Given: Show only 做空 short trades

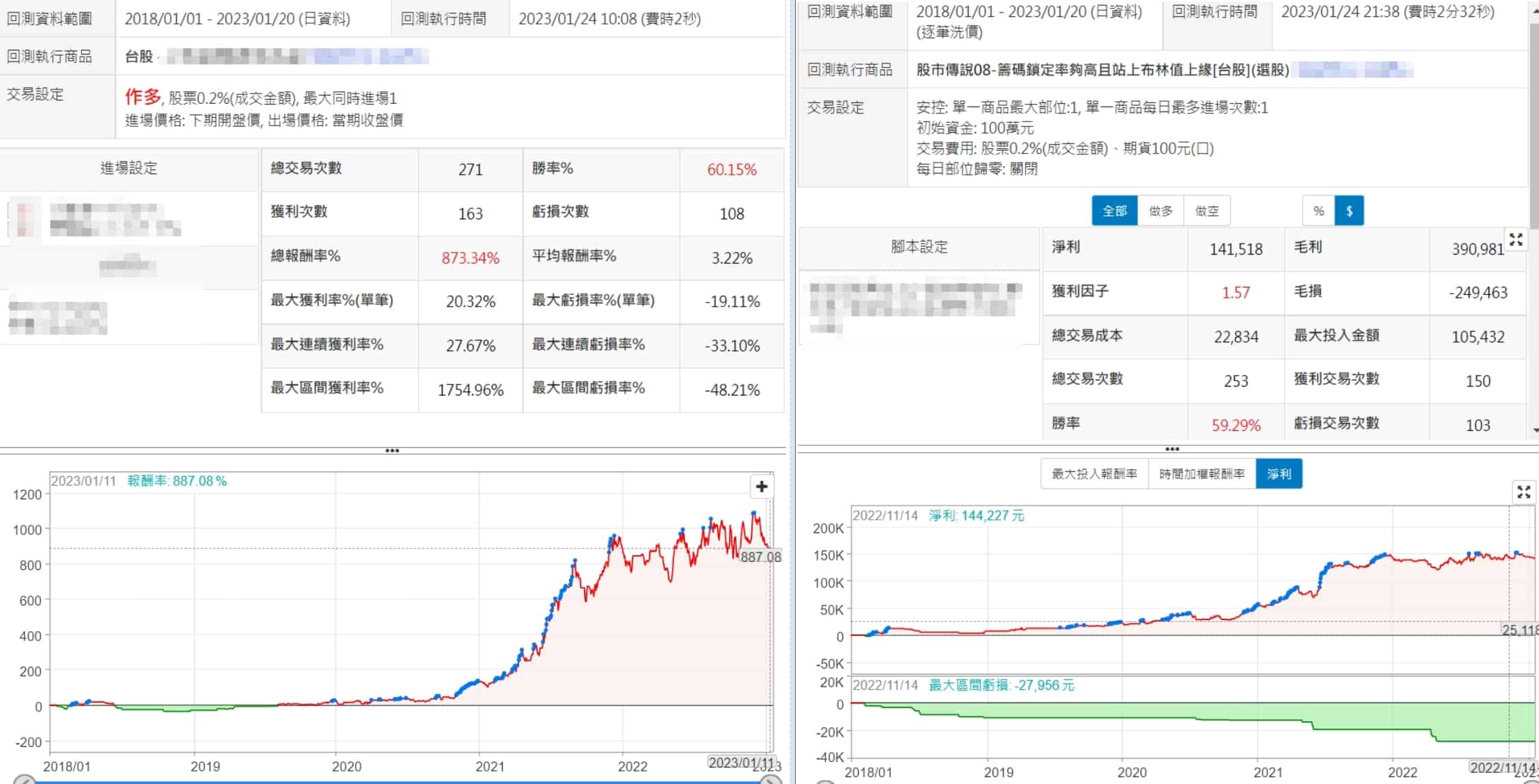Looking at the screenshot, I should pos(1207,211).
